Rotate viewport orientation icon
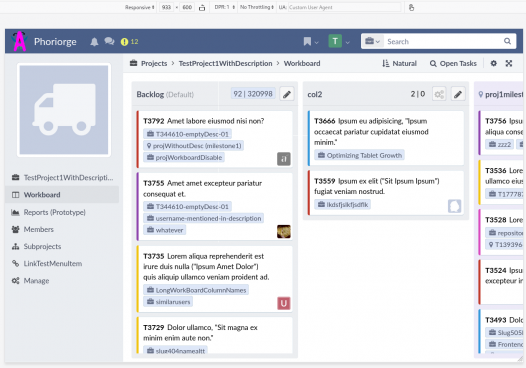Screen dimensions: 526x368 [x=202, y=7]
